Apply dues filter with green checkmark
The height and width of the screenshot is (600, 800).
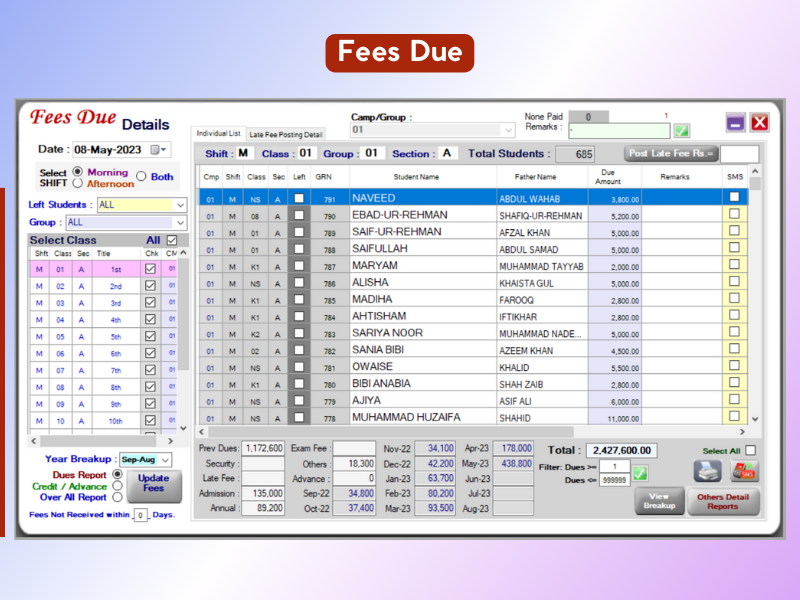click(x=640, y=472)
